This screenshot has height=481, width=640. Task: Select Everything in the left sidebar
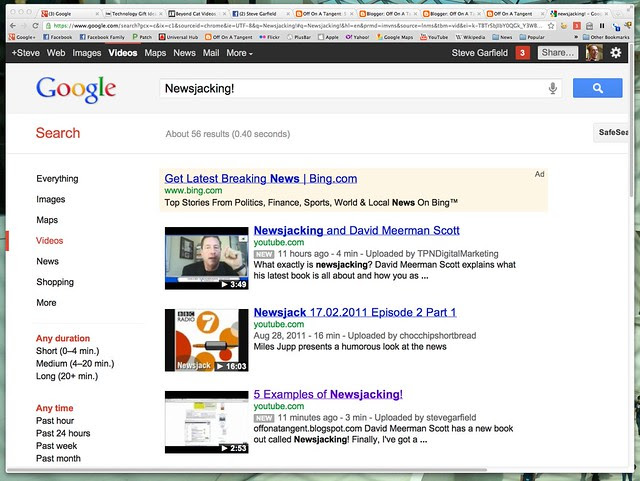pos(57,179)
